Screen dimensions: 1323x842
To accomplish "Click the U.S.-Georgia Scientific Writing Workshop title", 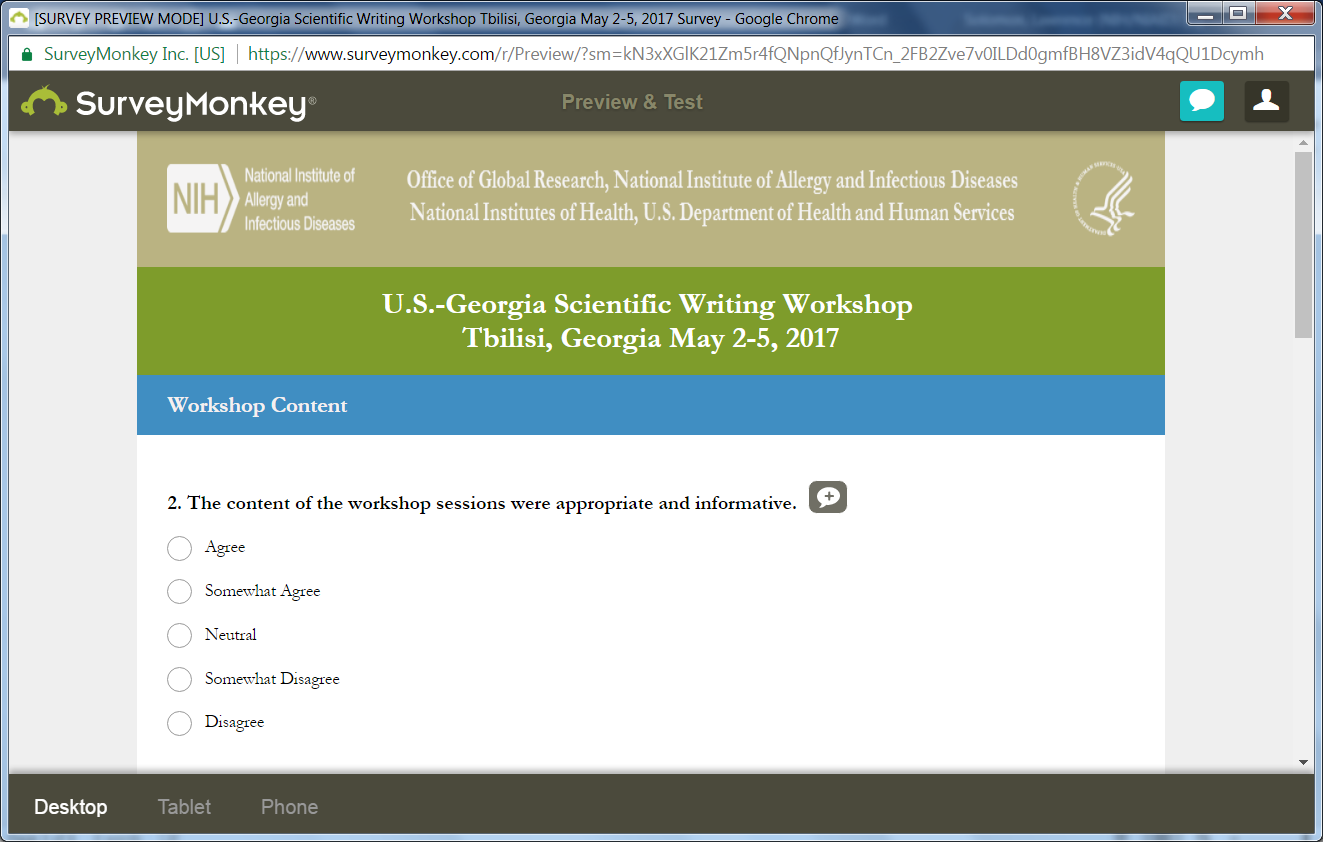I will [x=647, y=304].
